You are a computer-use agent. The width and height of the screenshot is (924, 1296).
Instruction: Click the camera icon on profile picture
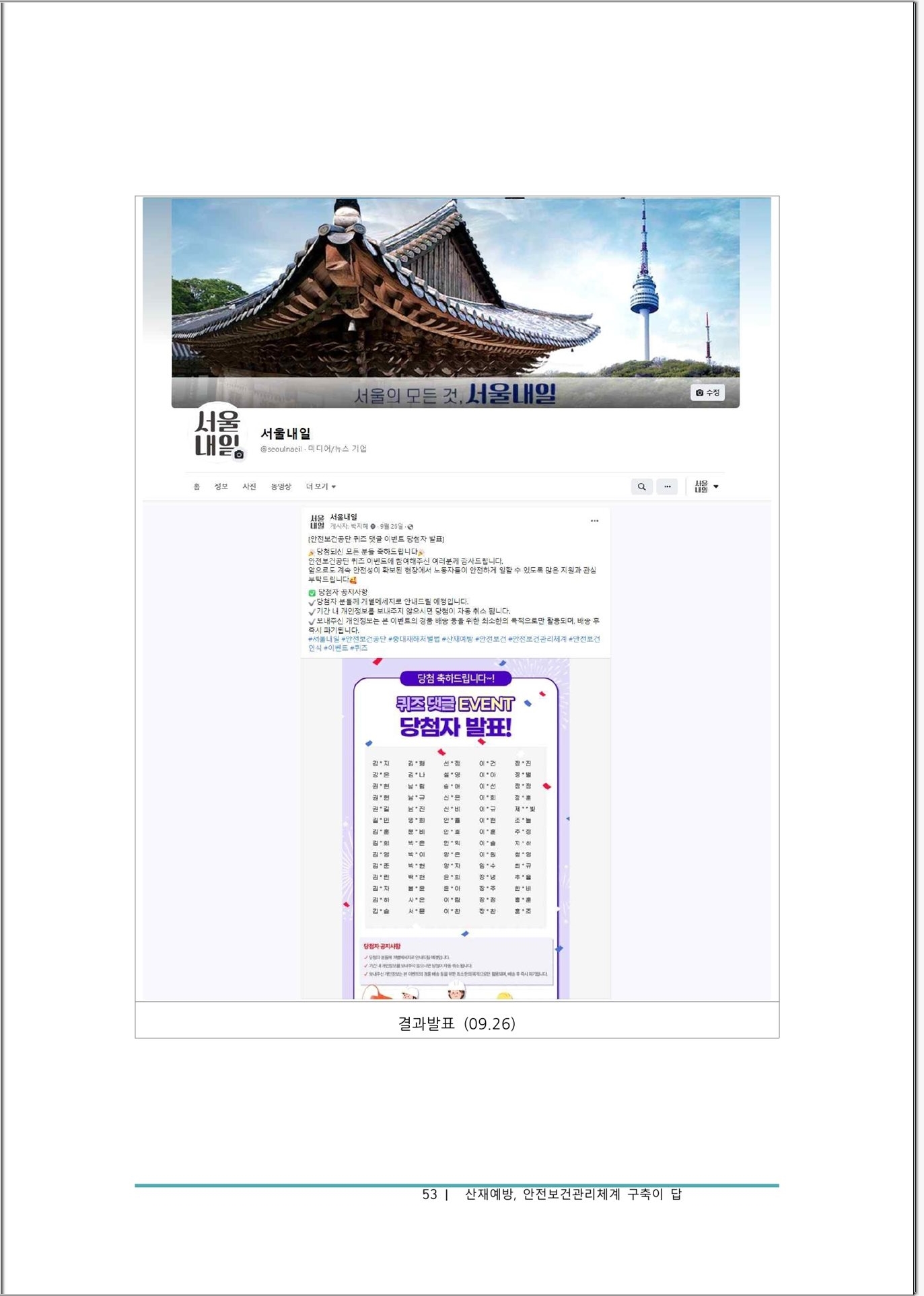tap(239, 454)
